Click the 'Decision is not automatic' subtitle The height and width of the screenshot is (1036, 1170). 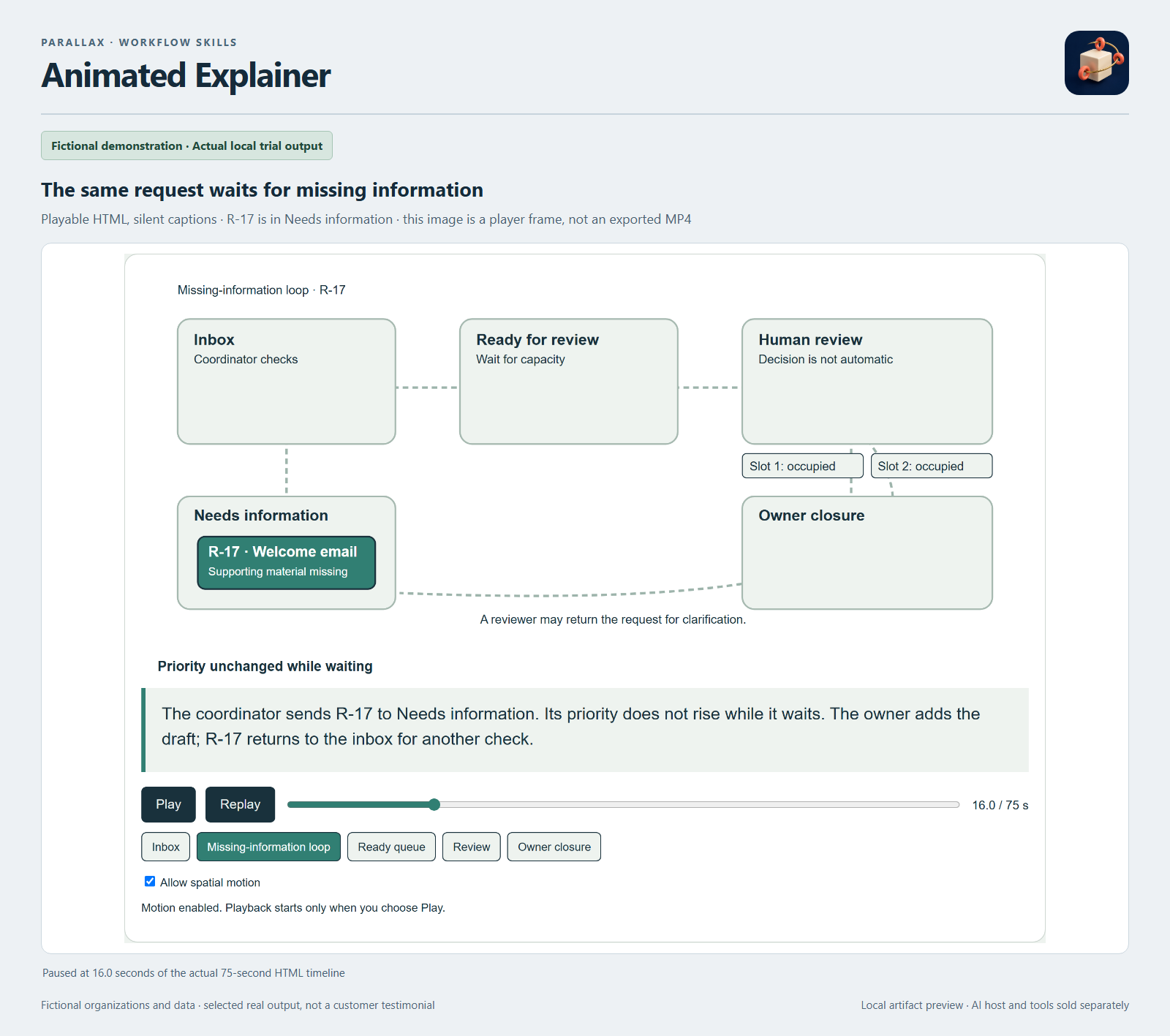(x=826, y=359)
